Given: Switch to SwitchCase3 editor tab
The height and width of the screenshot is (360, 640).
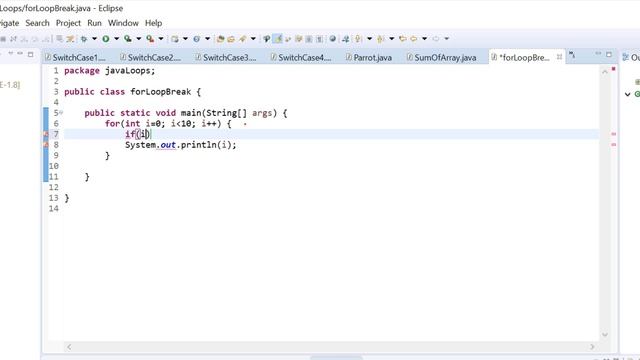Looking at the screenshot, I should pyautogui.click(x=226, y=58).
